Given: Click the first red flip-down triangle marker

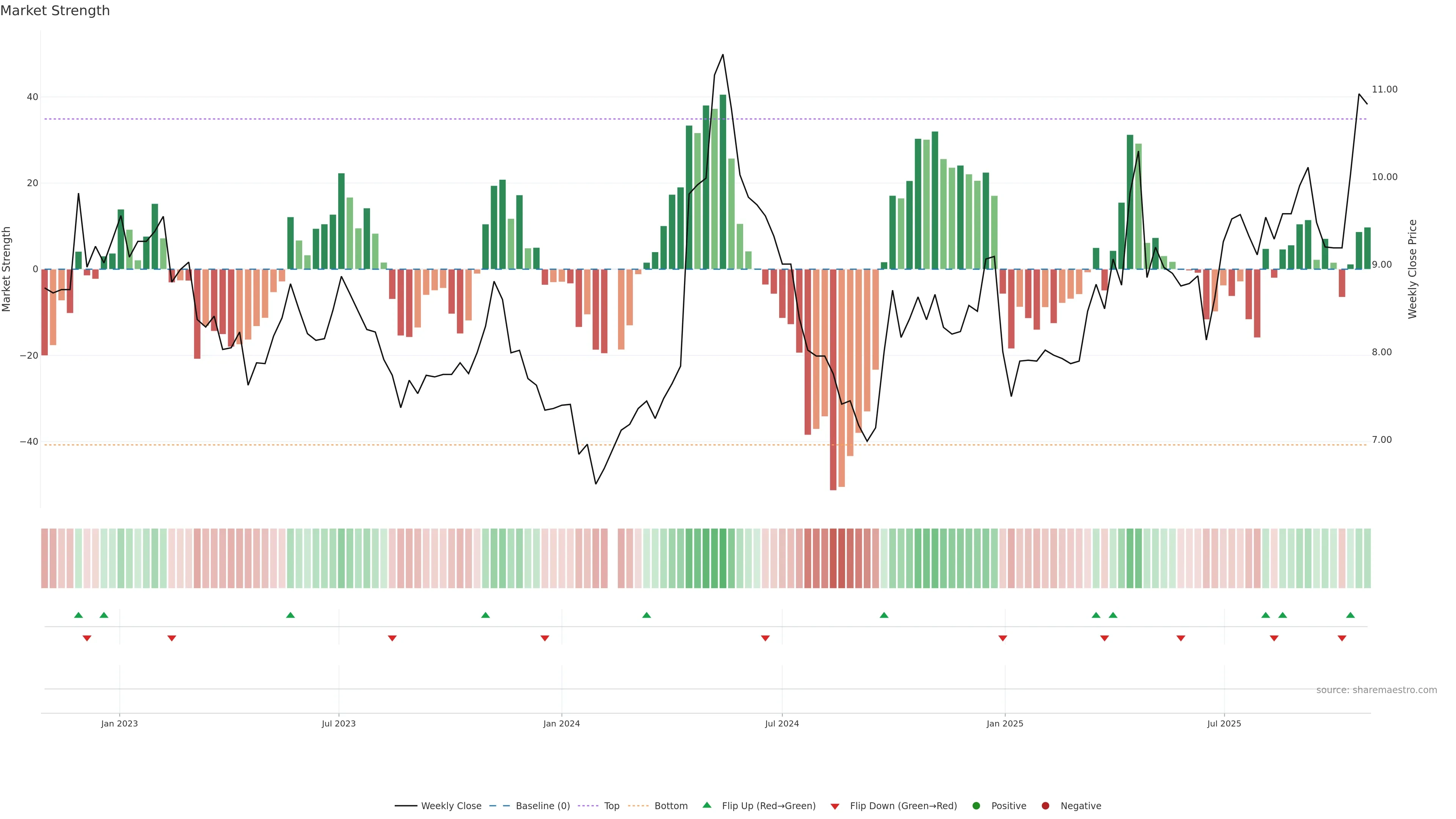Looking at the screenshot, I should tap(87, 638).
